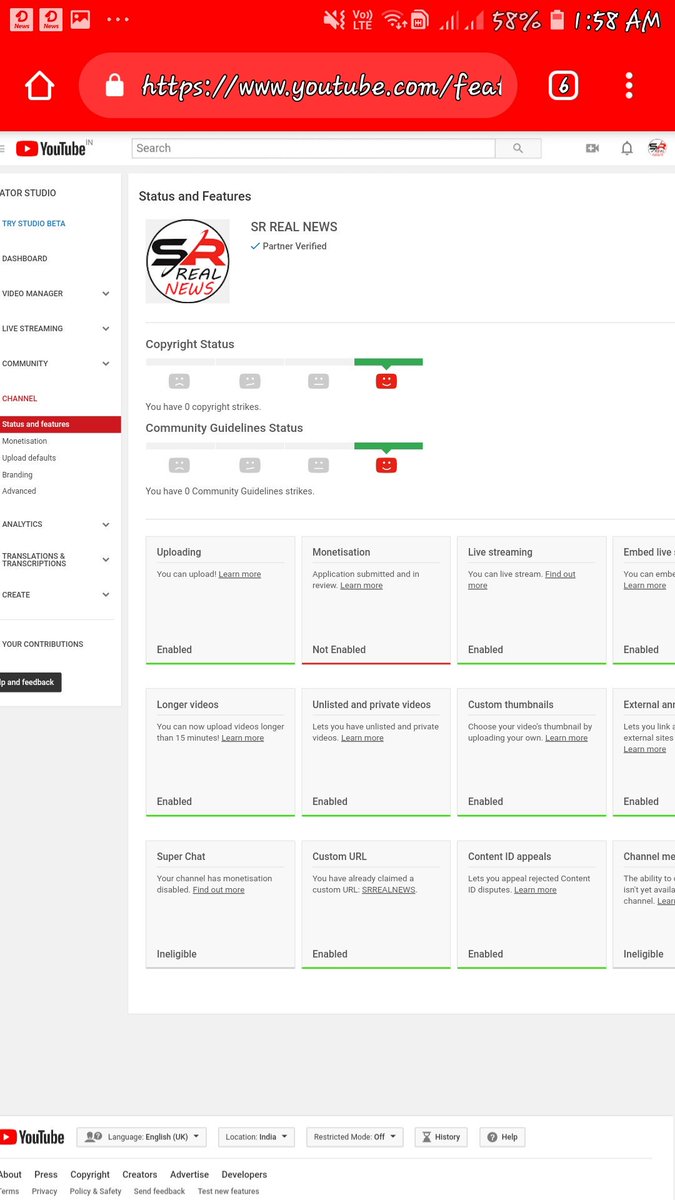Open Upload defaults in sidebar

click(29, 458)
